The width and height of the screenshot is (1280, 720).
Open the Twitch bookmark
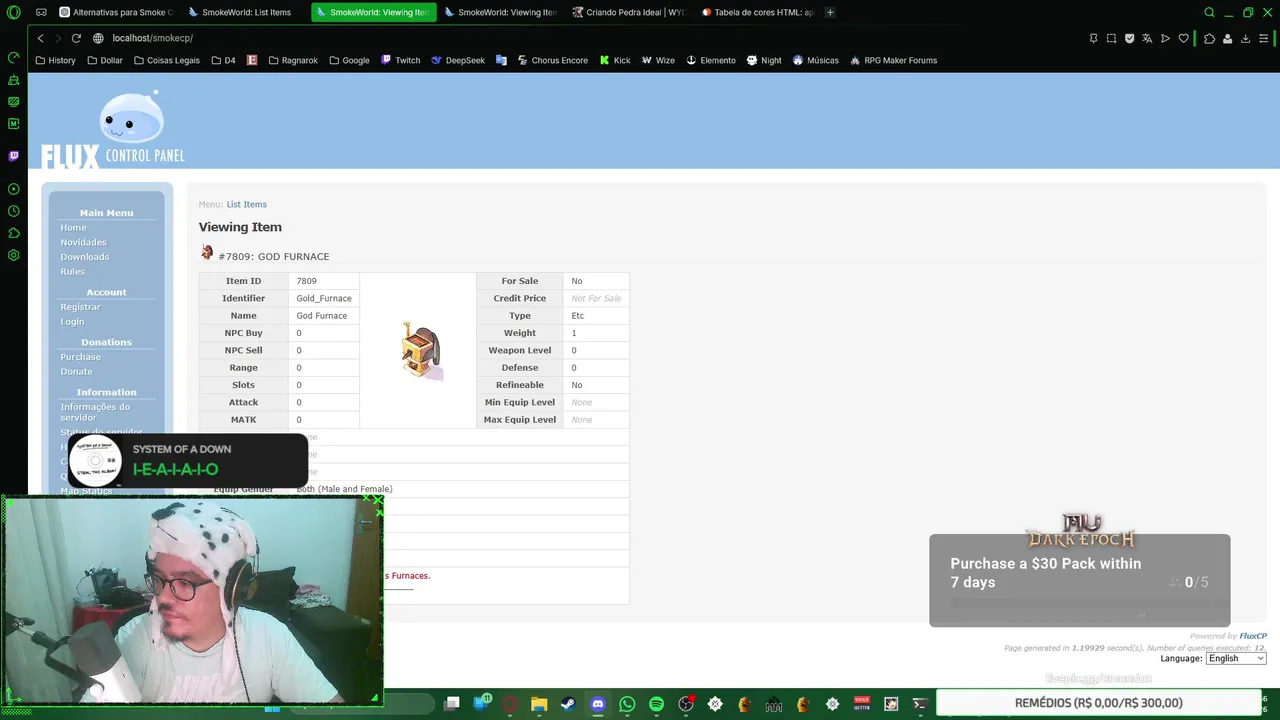coord(401,60)
